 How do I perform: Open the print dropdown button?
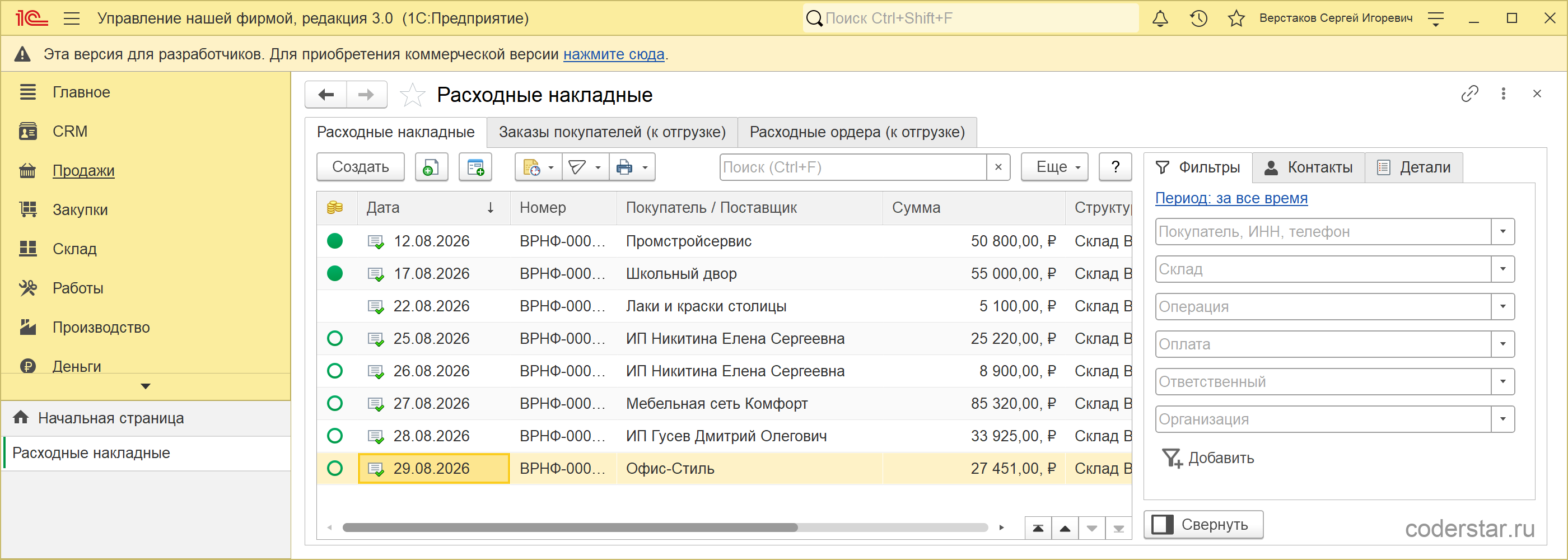tap(632, 167)
